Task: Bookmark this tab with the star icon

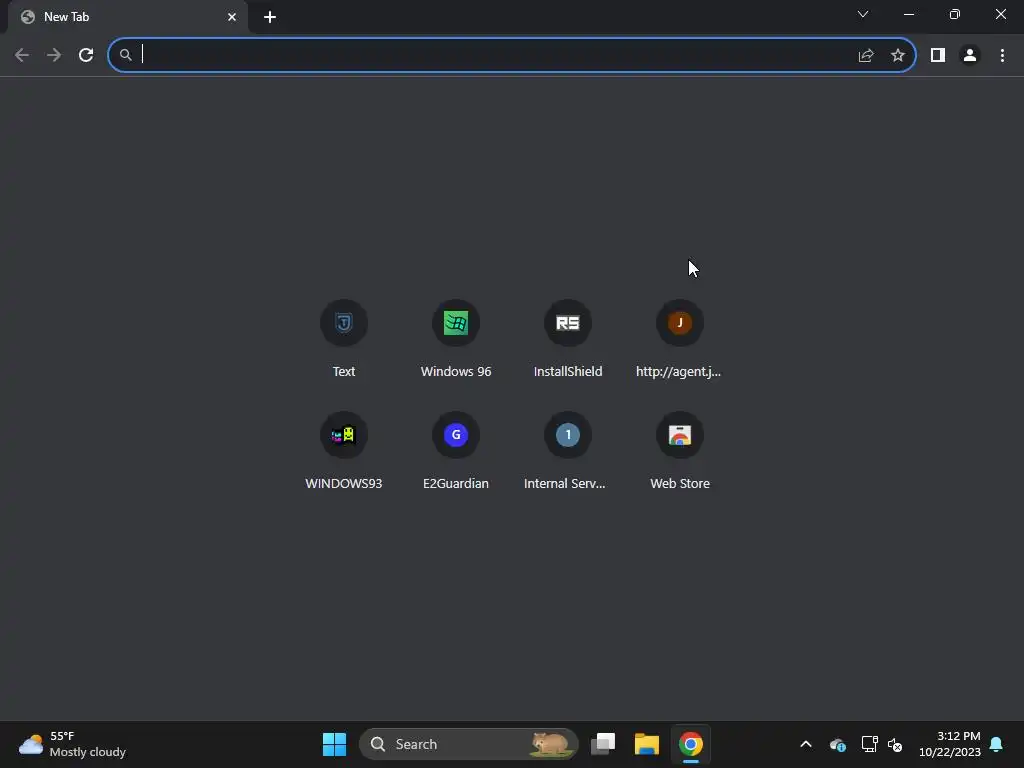Action: [898, 56]
